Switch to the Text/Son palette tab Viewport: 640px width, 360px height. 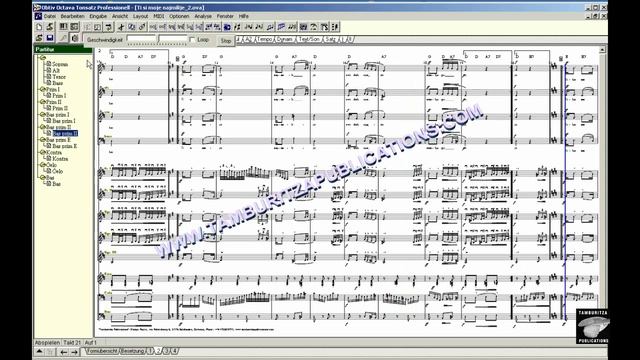pos(309,39)
